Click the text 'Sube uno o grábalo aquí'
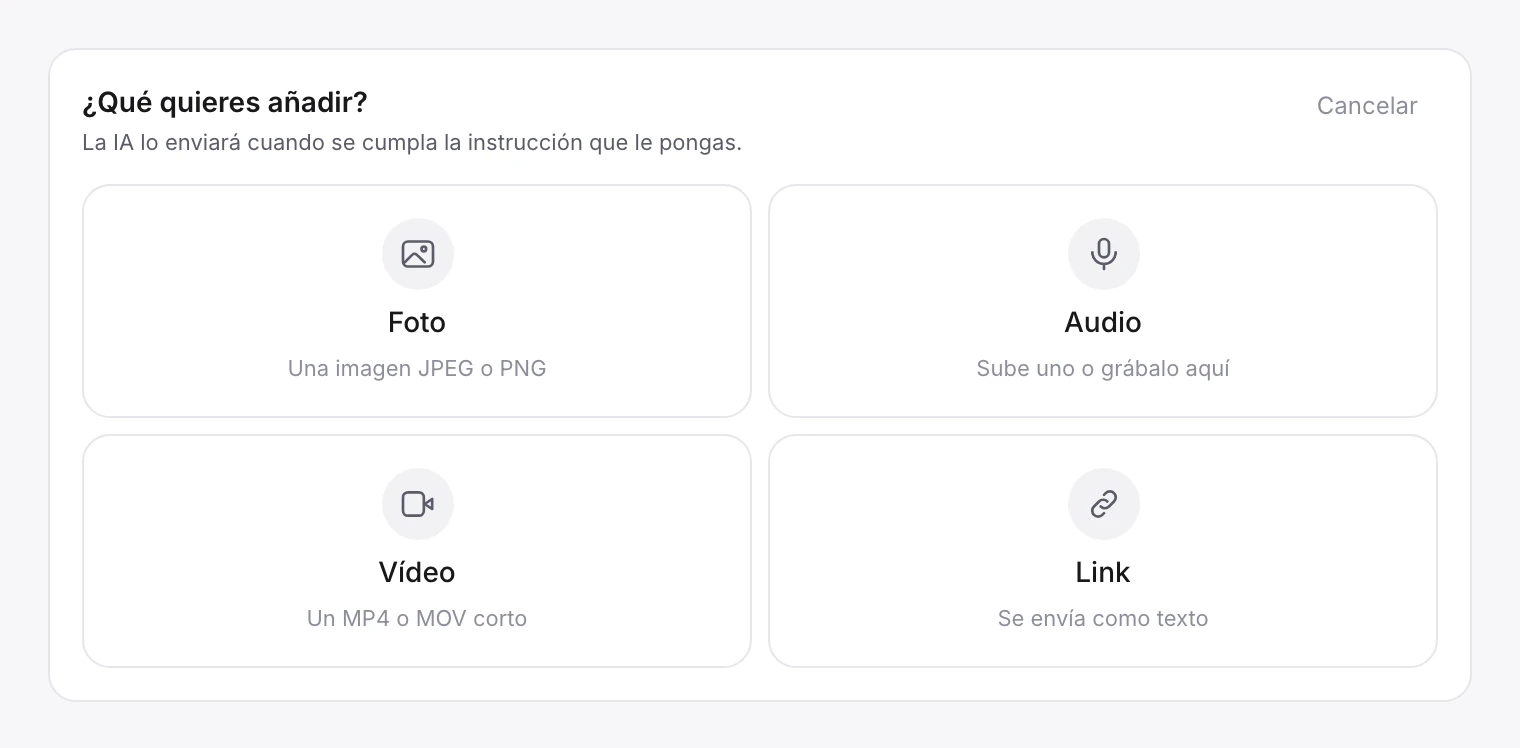The image size is (1520, 748). [1103, 368]
